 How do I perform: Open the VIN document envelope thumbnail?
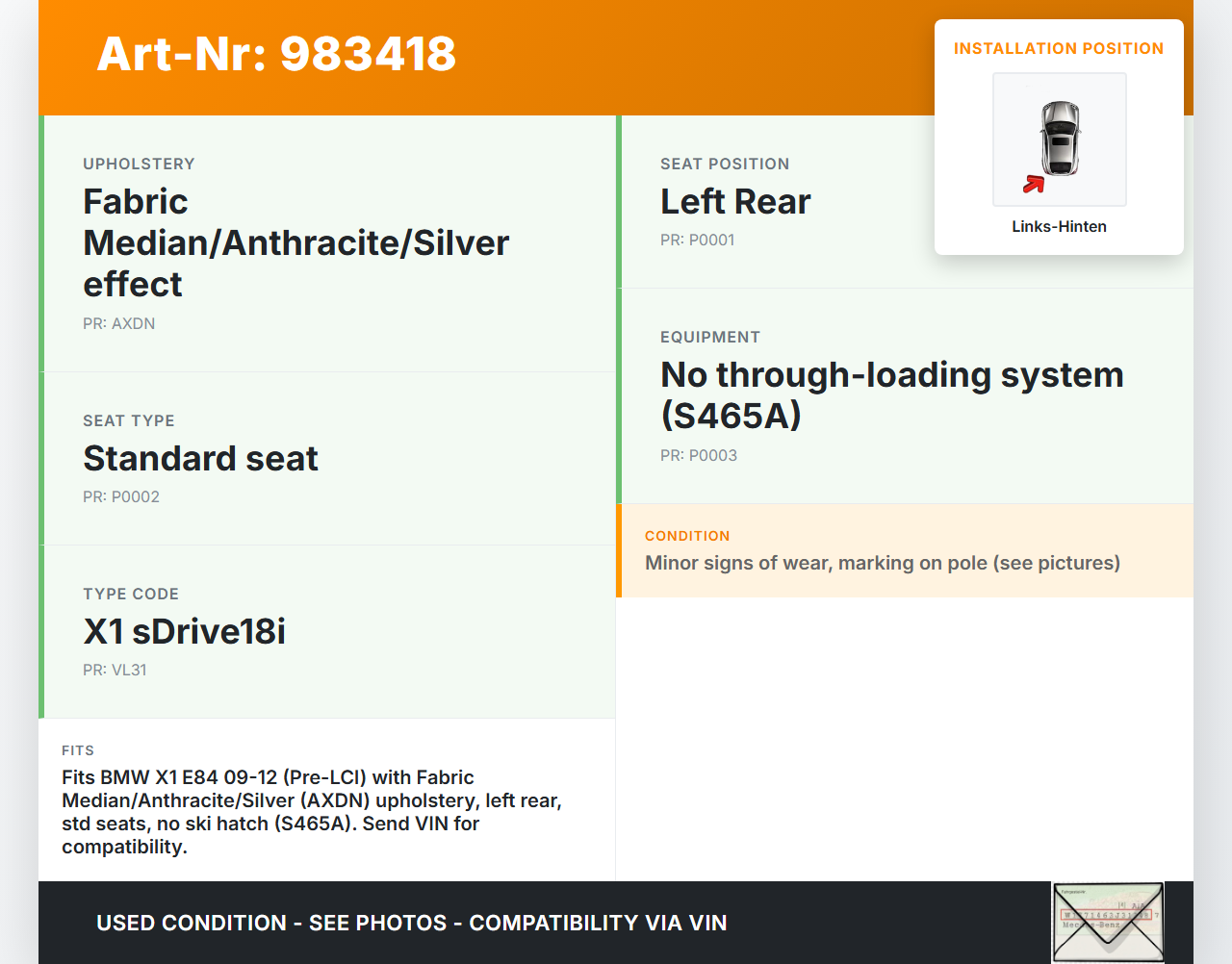(1108, 922)
